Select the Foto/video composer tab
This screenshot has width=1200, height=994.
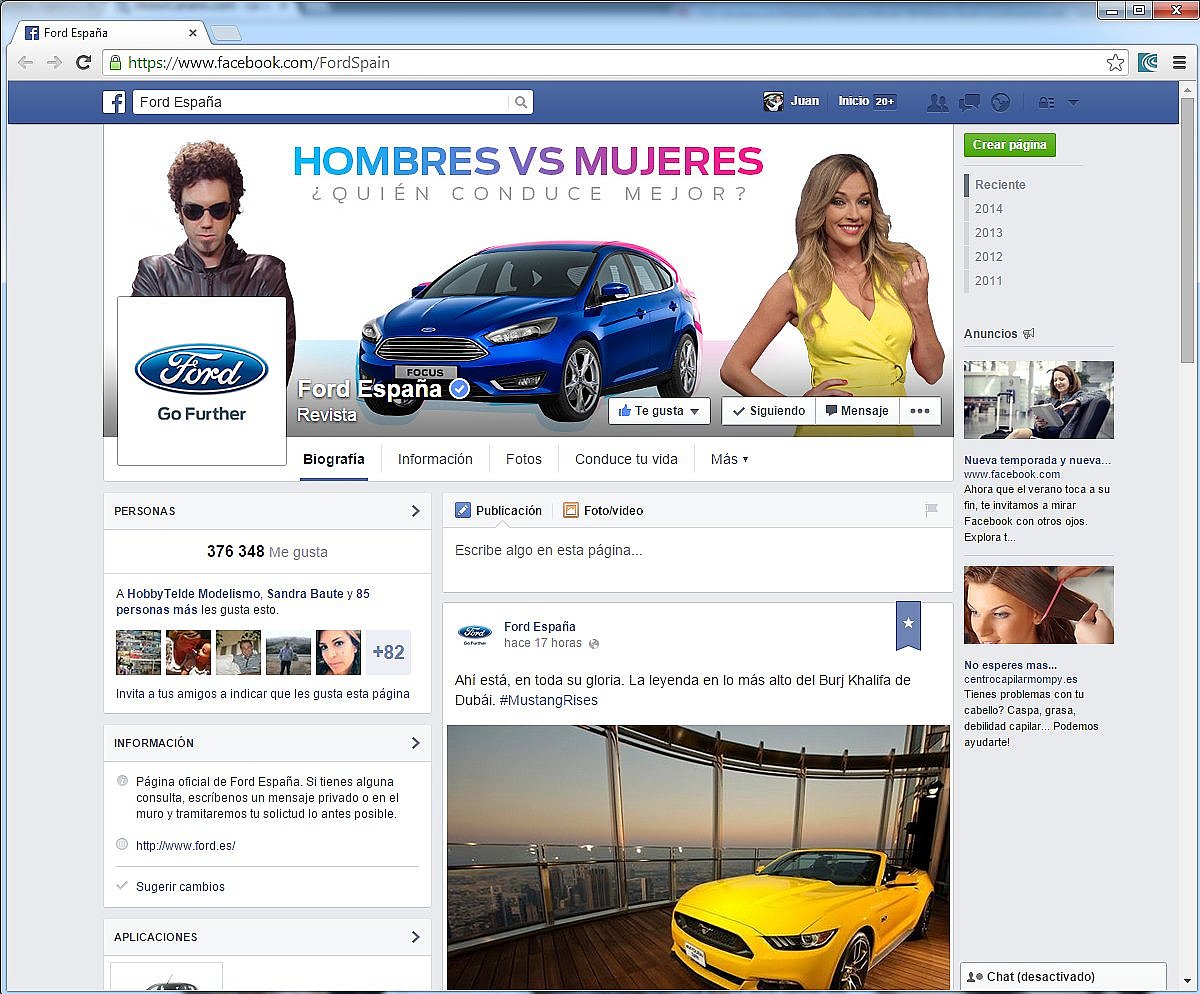603,510
